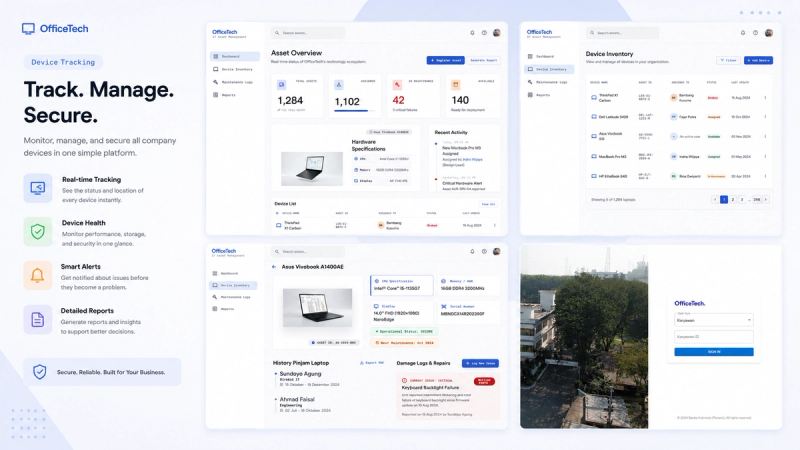
Task: Open the user avatar in Asset Overview panel
Action: coord(496,33)
